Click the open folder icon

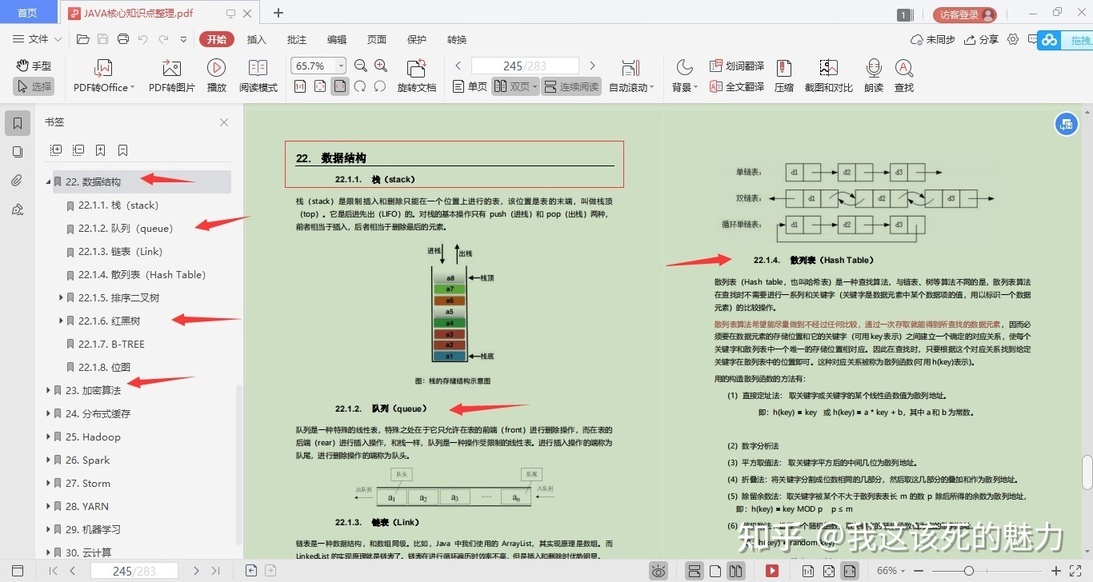click(x=83, y=39)
